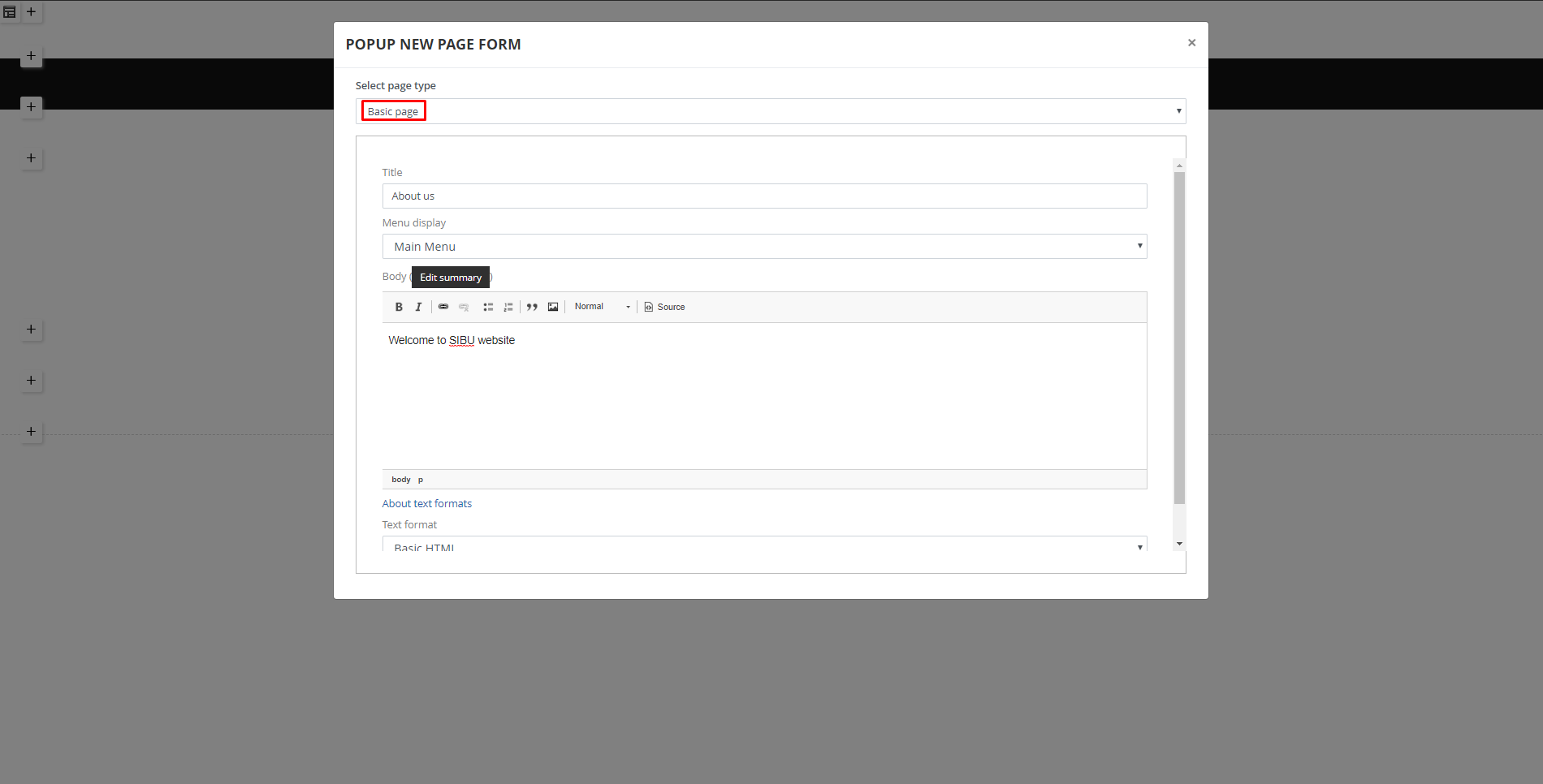Image resolution: width=1543 pixels, height=784 pixels.
Task: Toggle bold formatting in body editor
Action: click(x=399, y=307)
